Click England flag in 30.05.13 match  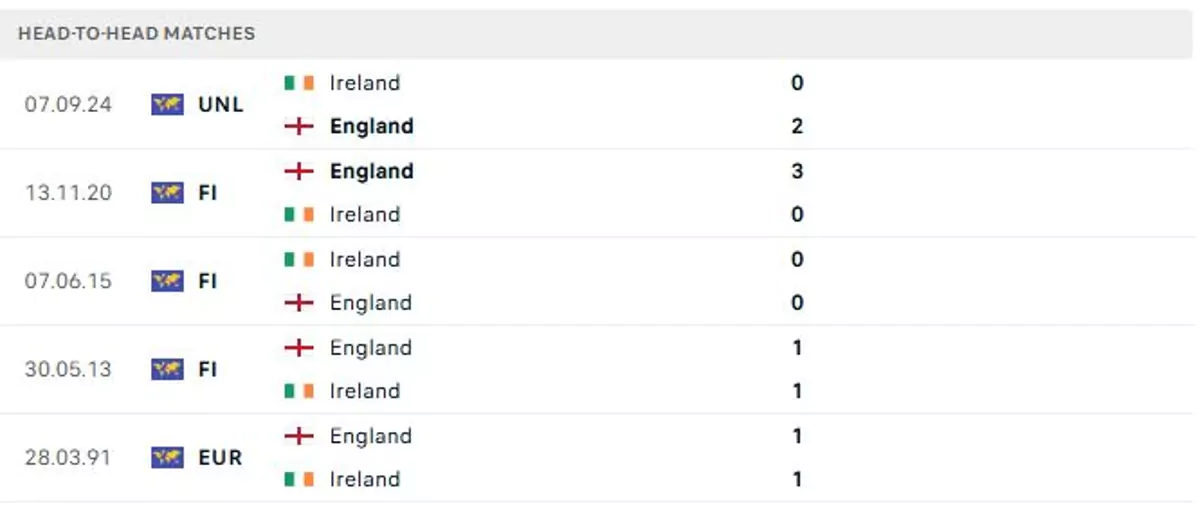(x=299, y=347)
